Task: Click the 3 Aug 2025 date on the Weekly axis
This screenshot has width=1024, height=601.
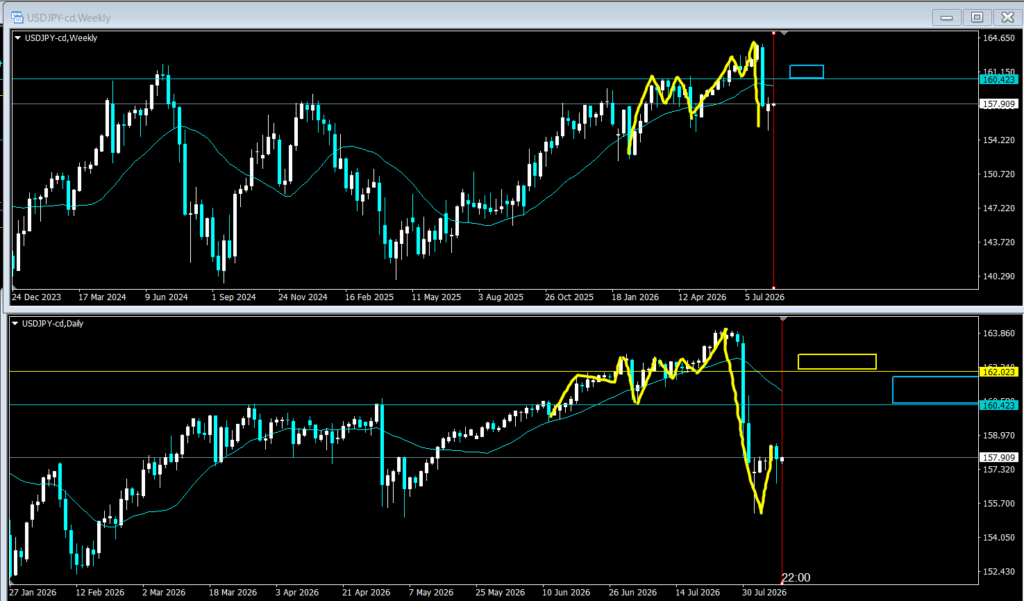Action: (x=501, y=297)
